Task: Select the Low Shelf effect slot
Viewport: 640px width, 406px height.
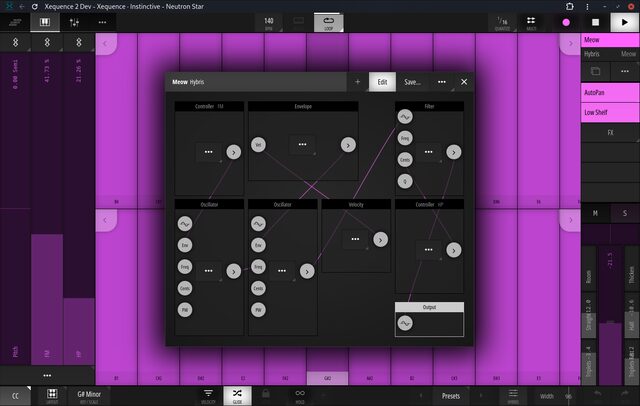Action: tap(610, 113)
